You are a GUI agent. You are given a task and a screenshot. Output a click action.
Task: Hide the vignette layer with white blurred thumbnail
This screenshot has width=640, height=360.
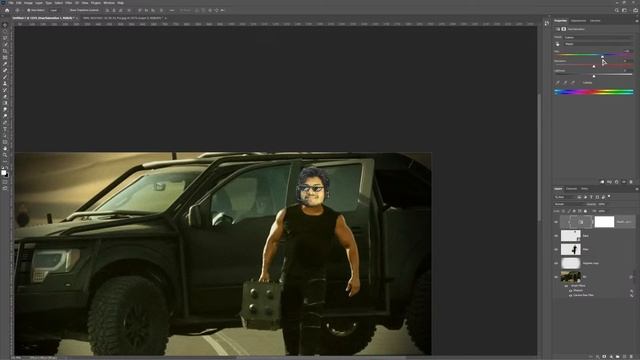click(556, 263)
